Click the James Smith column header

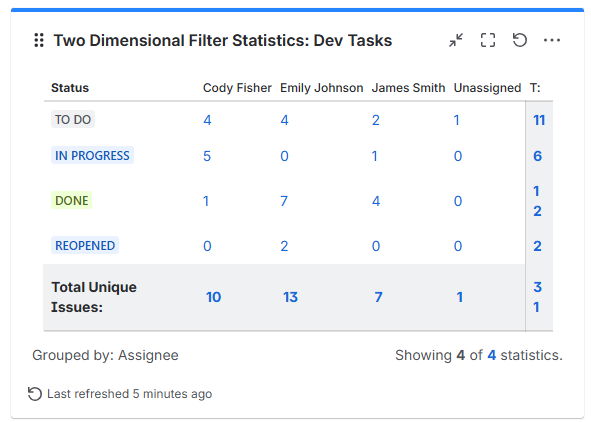point(408,88)
